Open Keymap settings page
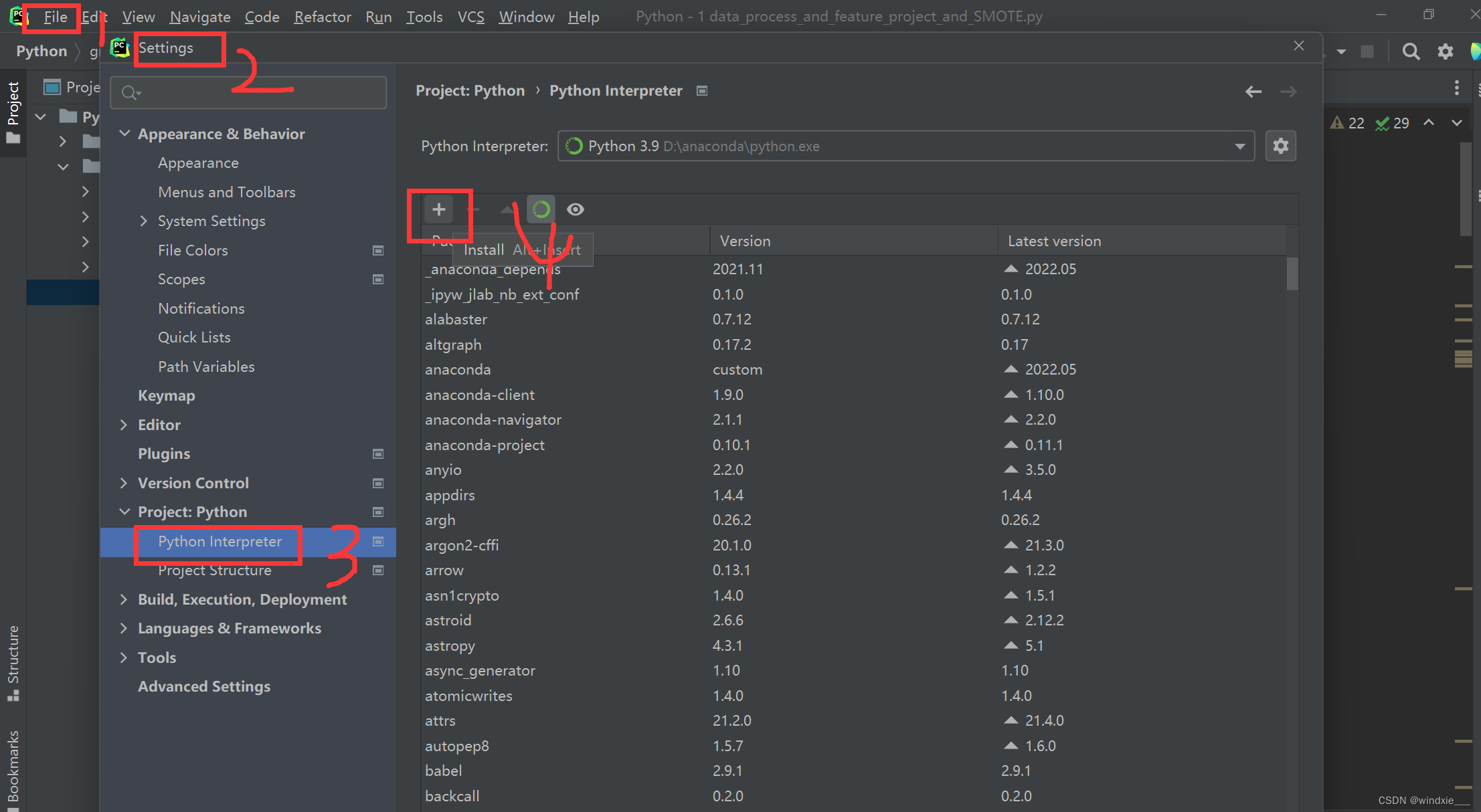1481x812 pixels. (167, 395)
